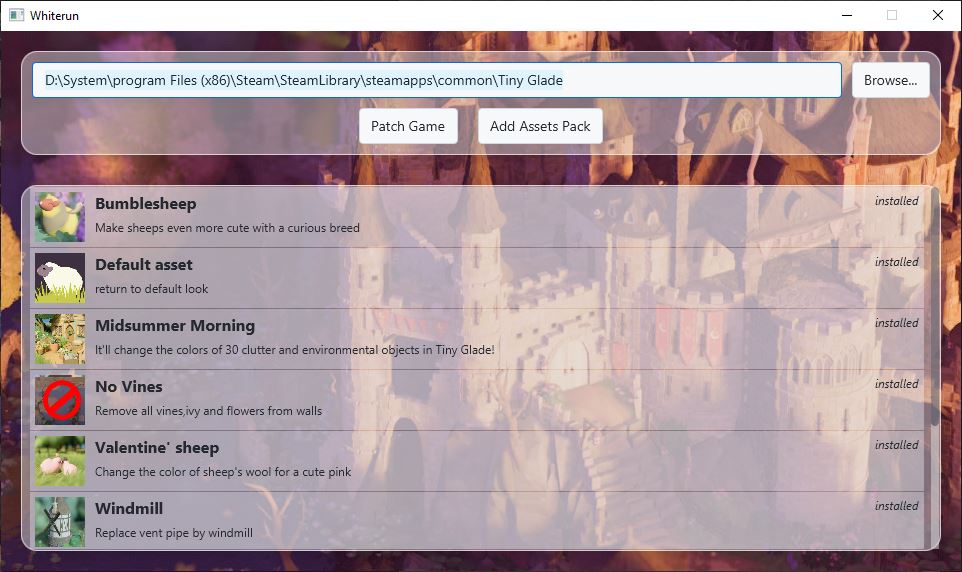Click the Windmill mod thumbnail
Screen dimensions: 962x572
60,522
